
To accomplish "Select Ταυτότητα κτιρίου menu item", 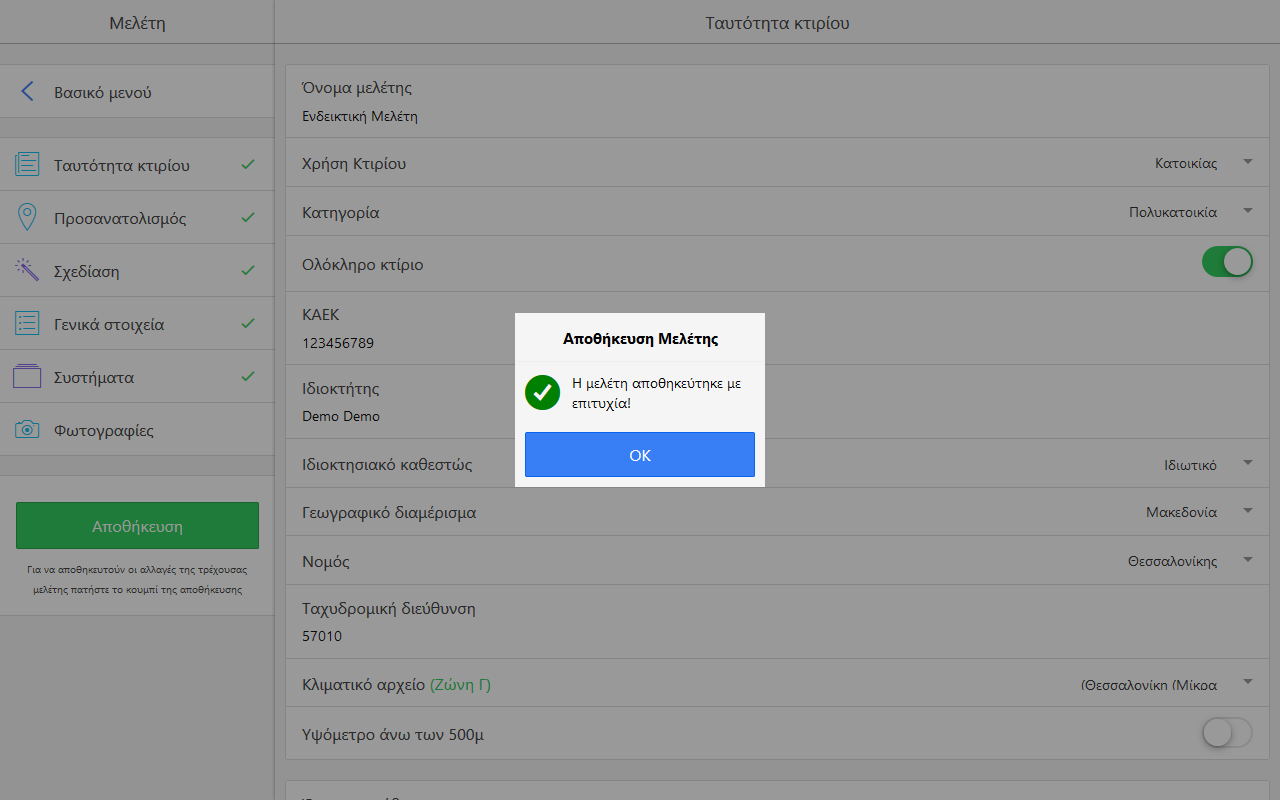I will click(137, 165).
